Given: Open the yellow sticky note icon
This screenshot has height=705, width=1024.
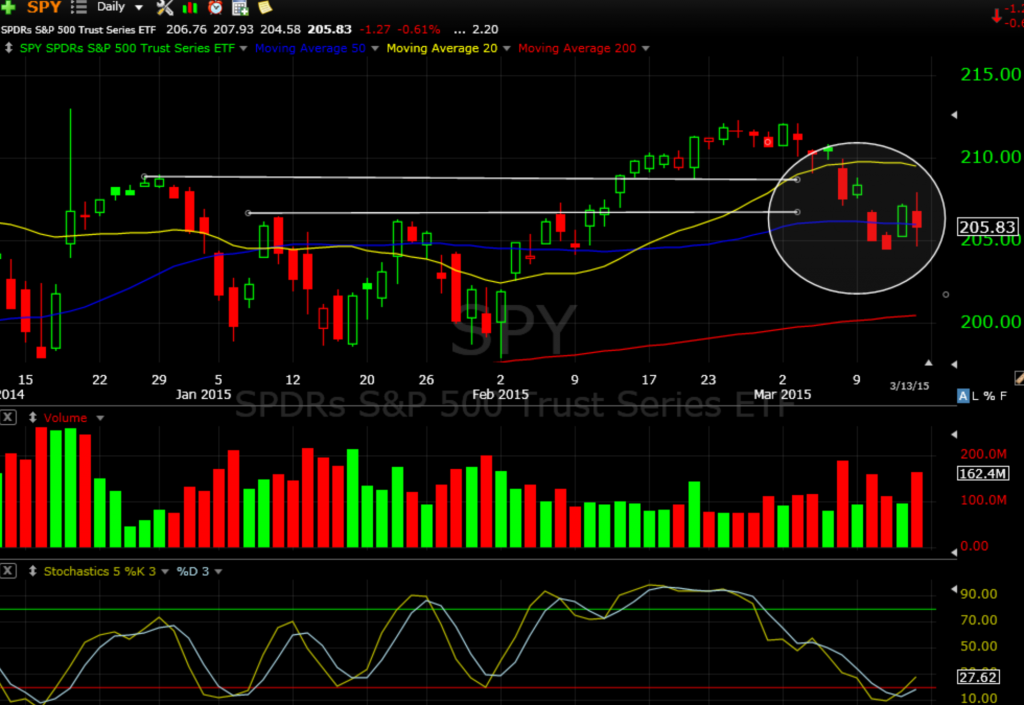Looking at the screenshot, I should tap(265, 7).
